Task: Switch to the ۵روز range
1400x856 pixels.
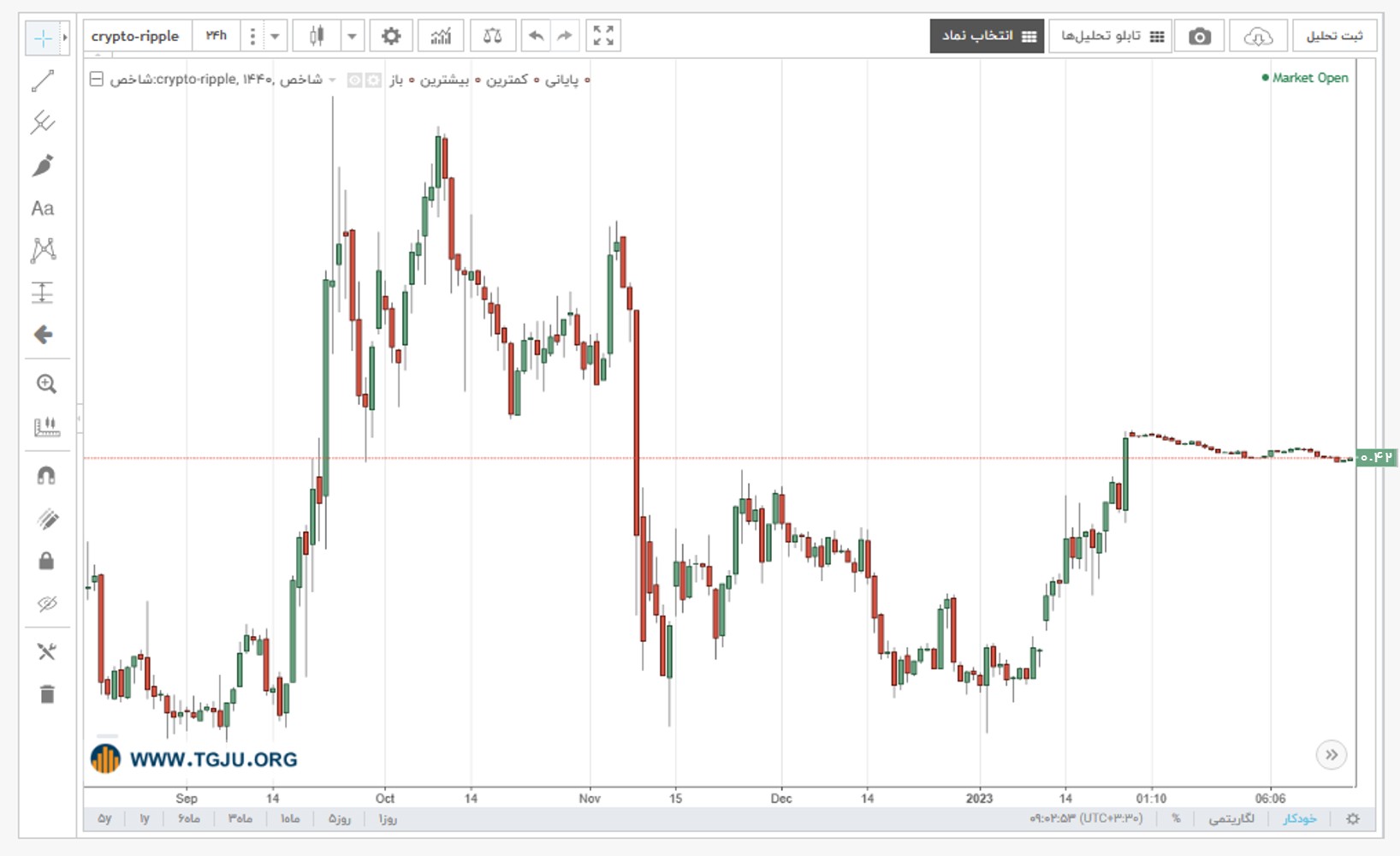Action: tap(339, 818)
